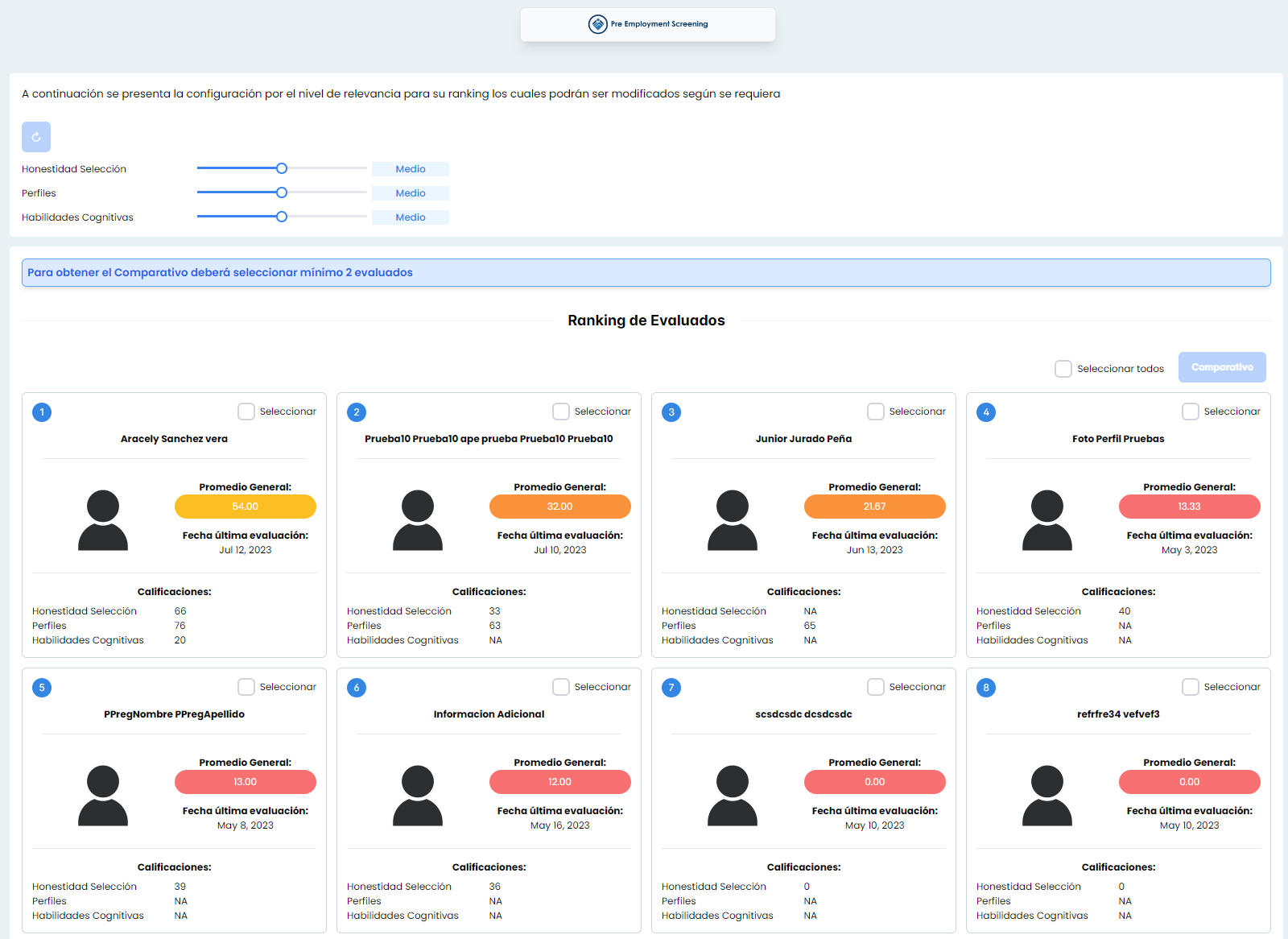Click the Perfiles relevance slider handle
This screenshot has height=939, width=1288.
(x=282, y=192)
